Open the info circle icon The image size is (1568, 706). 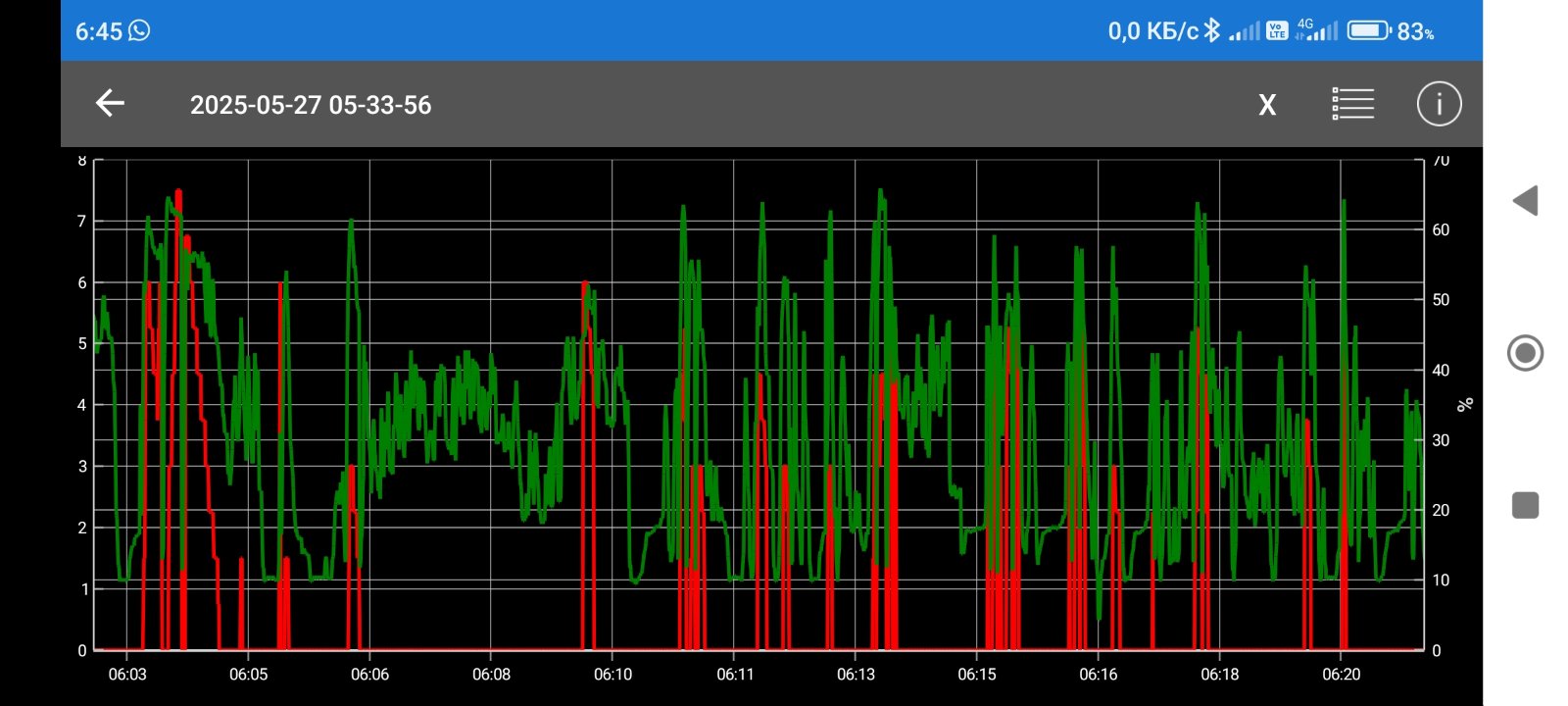1439,104
